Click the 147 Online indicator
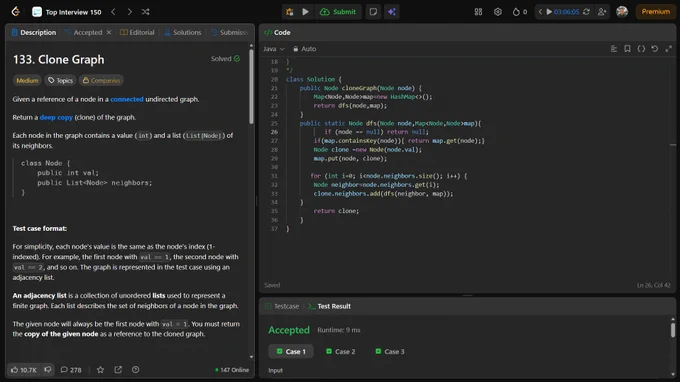 (x=232, y=370)
